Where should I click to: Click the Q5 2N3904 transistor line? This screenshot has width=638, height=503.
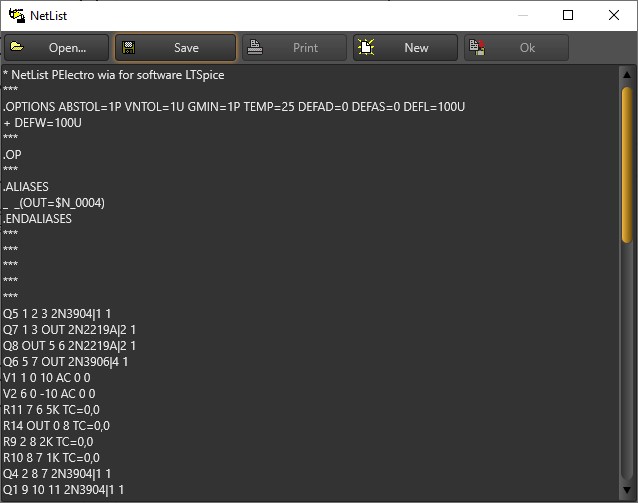pyautogui.click(x=57, y=313)
